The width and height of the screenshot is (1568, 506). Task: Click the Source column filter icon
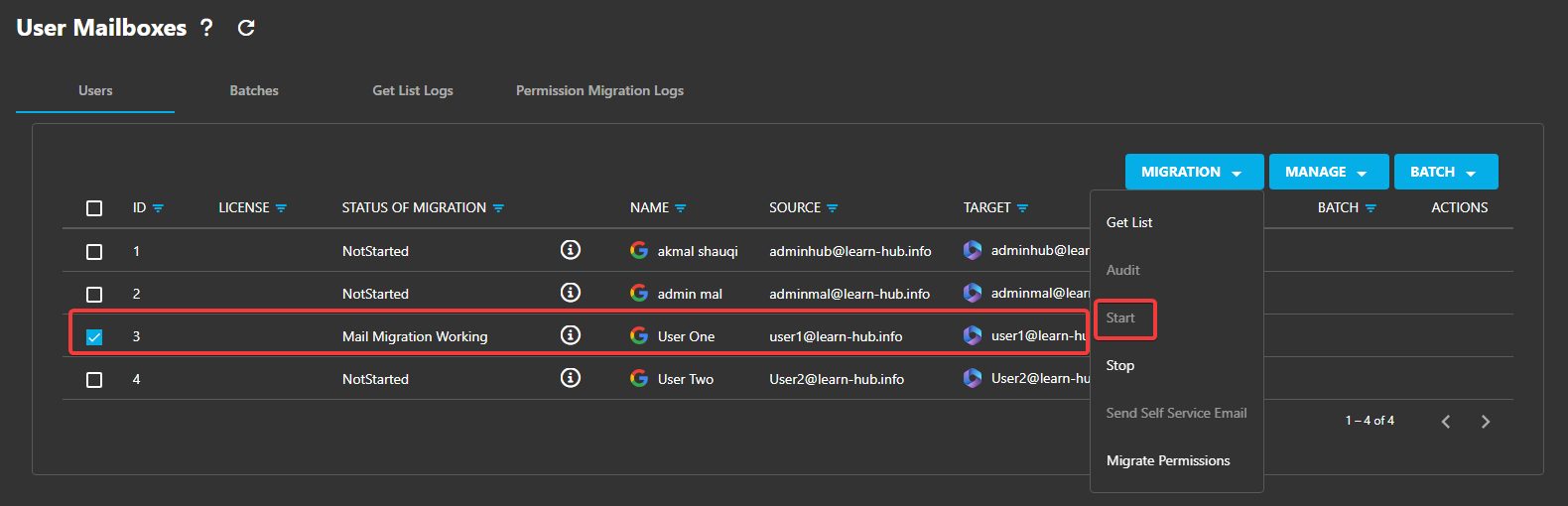tap(833, 208)
